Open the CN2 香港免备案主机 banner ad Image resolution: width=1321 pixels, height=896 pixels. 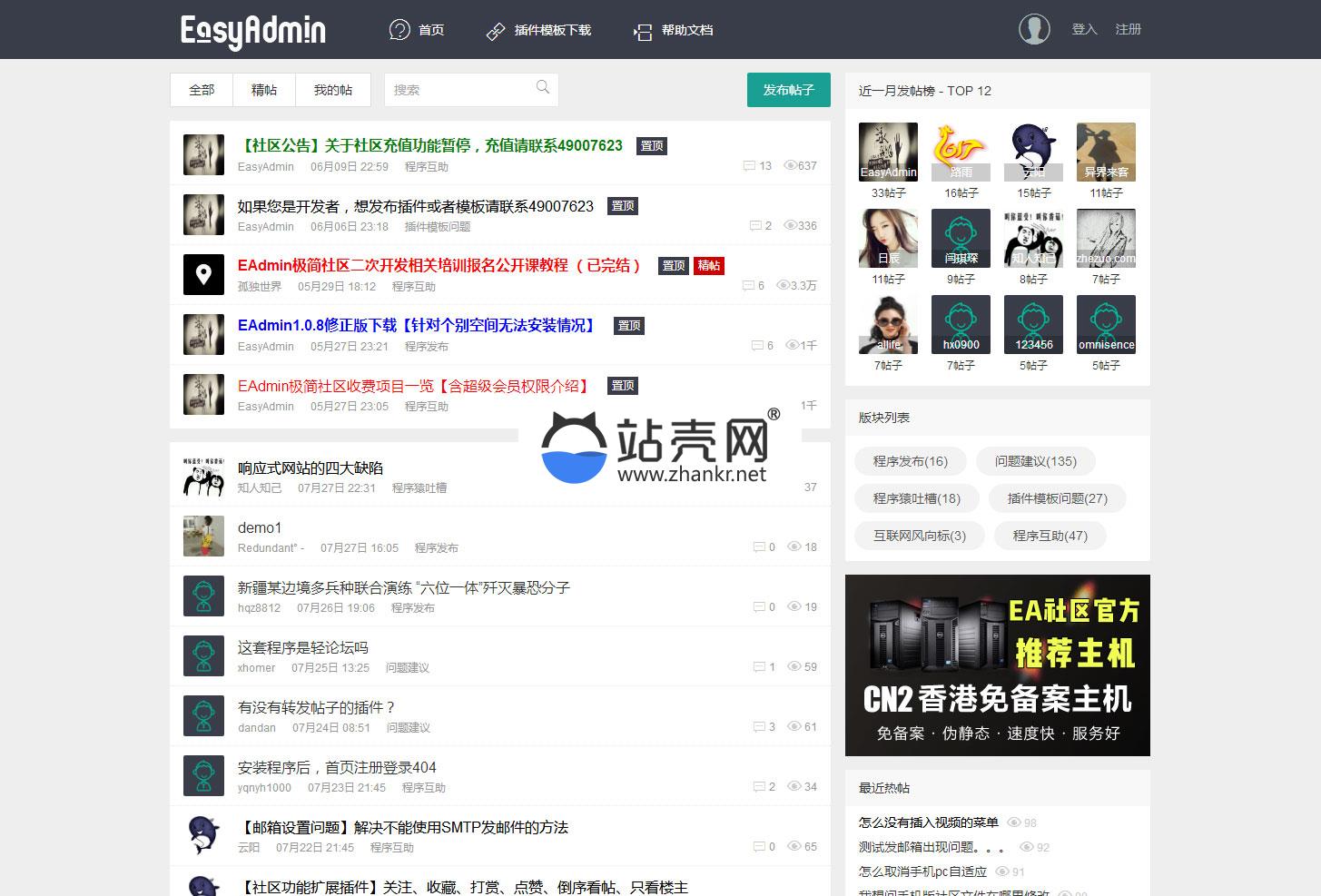(x=997, y=665)
